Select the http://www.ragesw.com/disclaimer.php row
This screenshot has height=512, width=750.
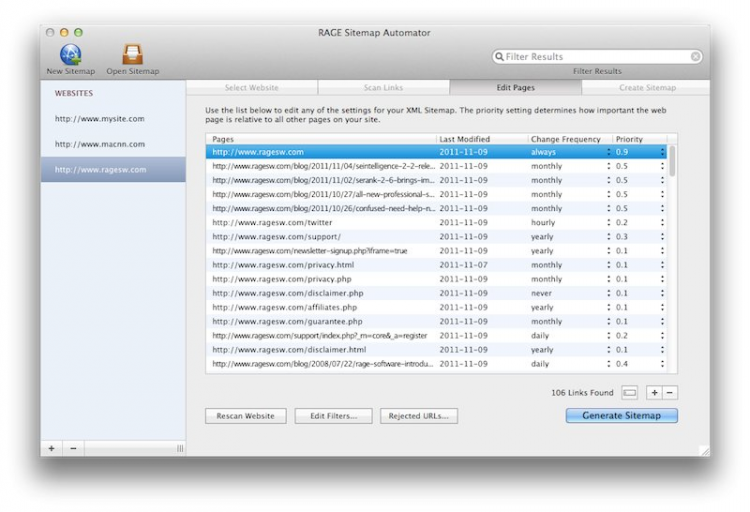(x=436, y=293)
